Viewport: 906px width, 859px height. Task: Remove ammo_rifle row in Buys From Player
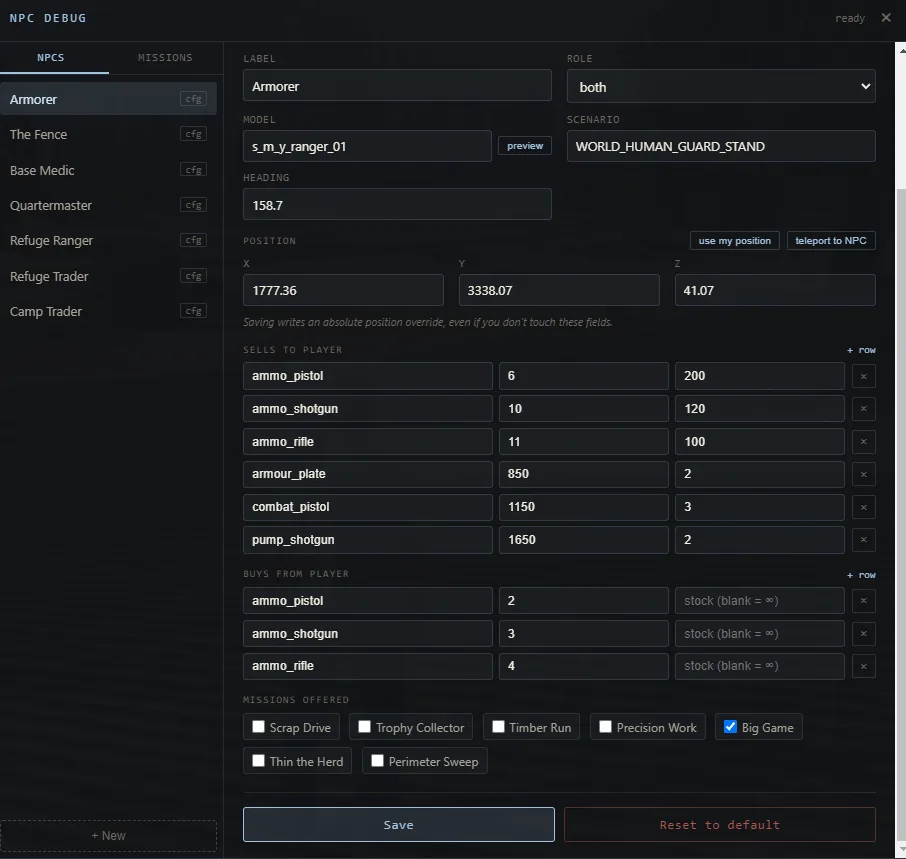click(x=863, y=666)
